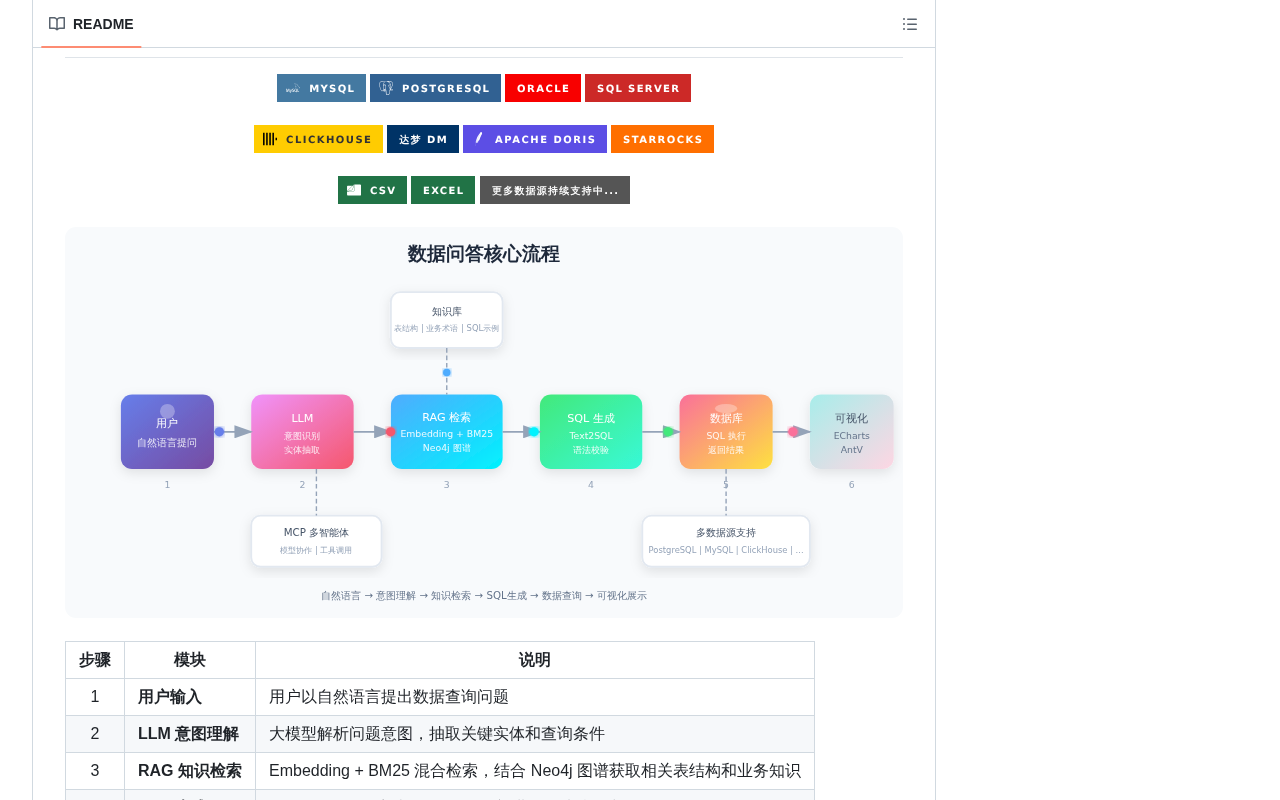This screenshot has height=800, width=1280.
Task: Click the RAG 知识检索 table cell
Action: 190,771
